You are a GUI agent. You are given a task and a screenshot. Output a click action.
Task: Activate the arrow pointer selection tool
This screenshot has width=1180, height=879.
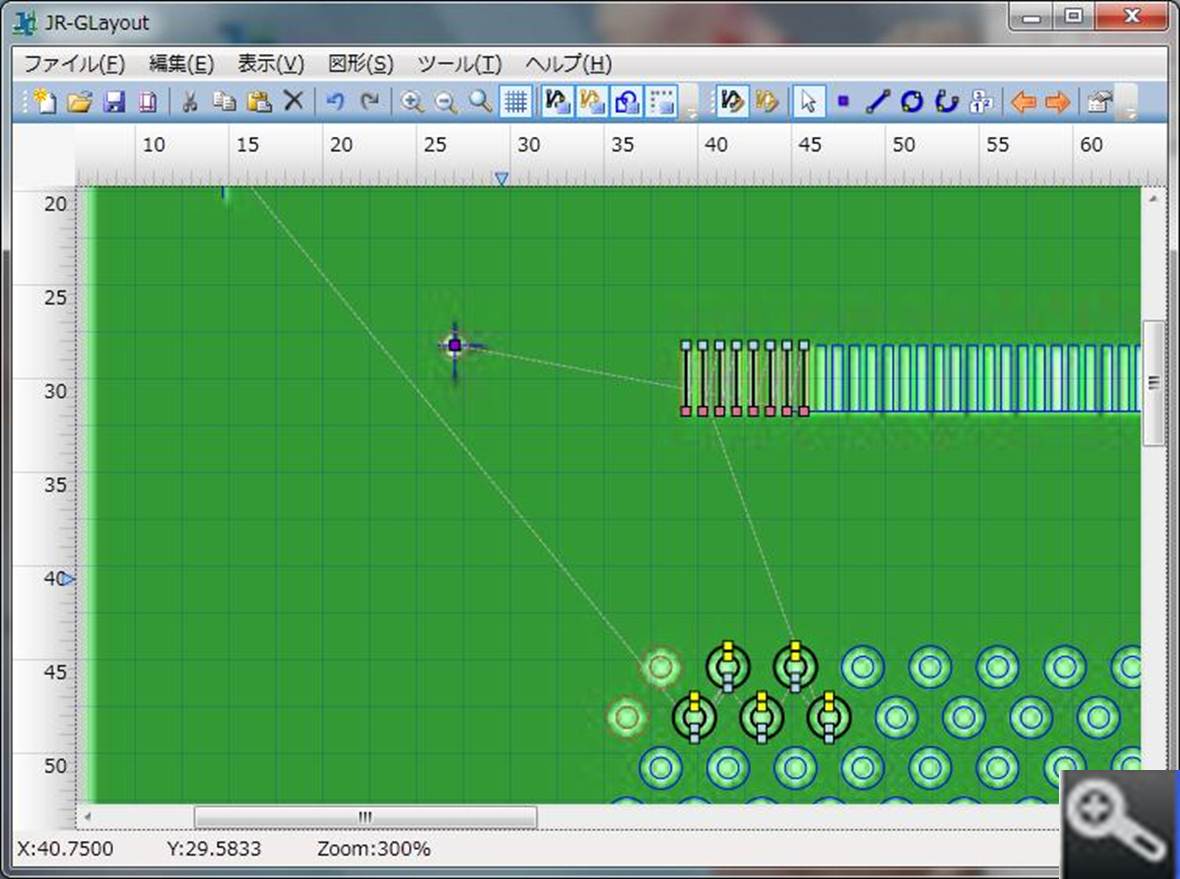click(x=808, y=101)
